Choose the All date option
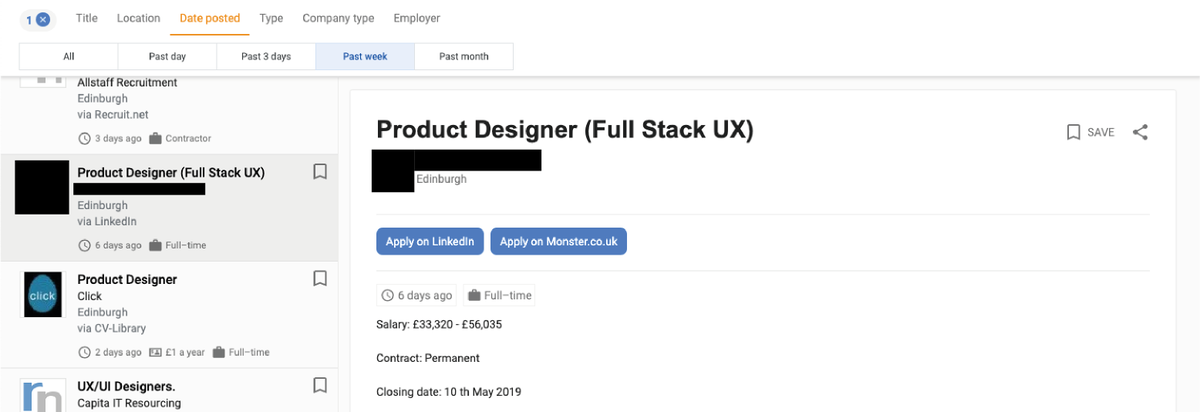 click(68, 57)
